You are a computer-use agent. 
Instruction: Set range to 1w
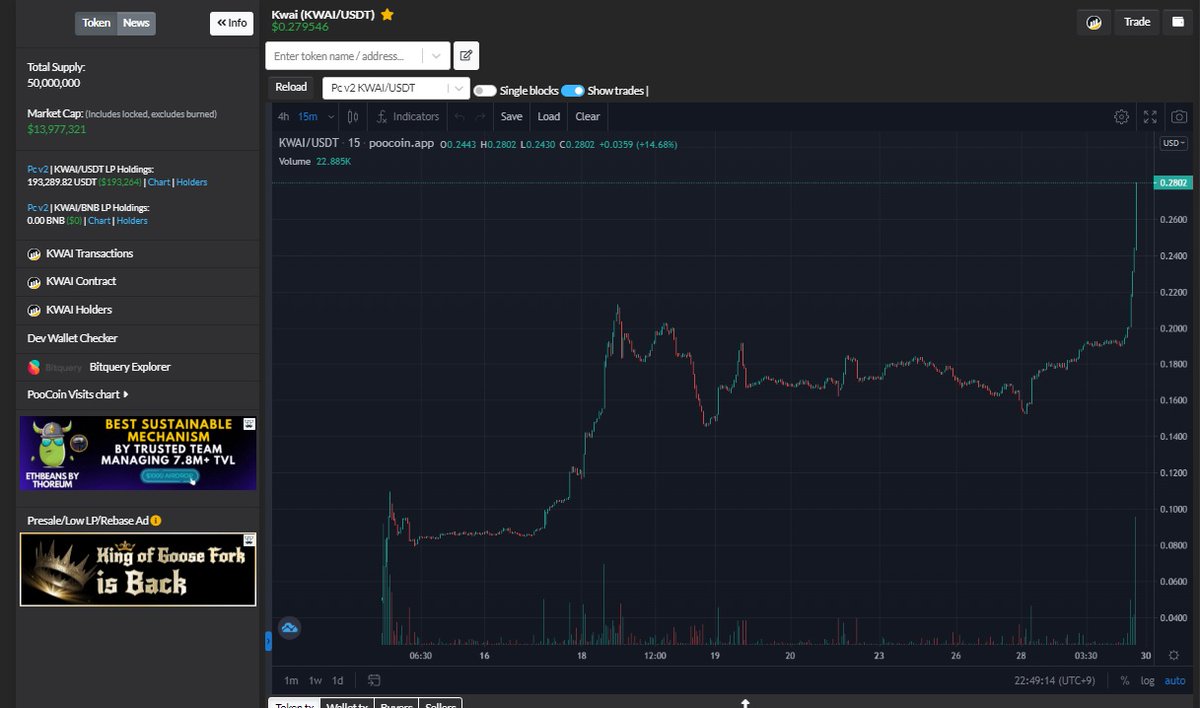(x=315, y=680)
